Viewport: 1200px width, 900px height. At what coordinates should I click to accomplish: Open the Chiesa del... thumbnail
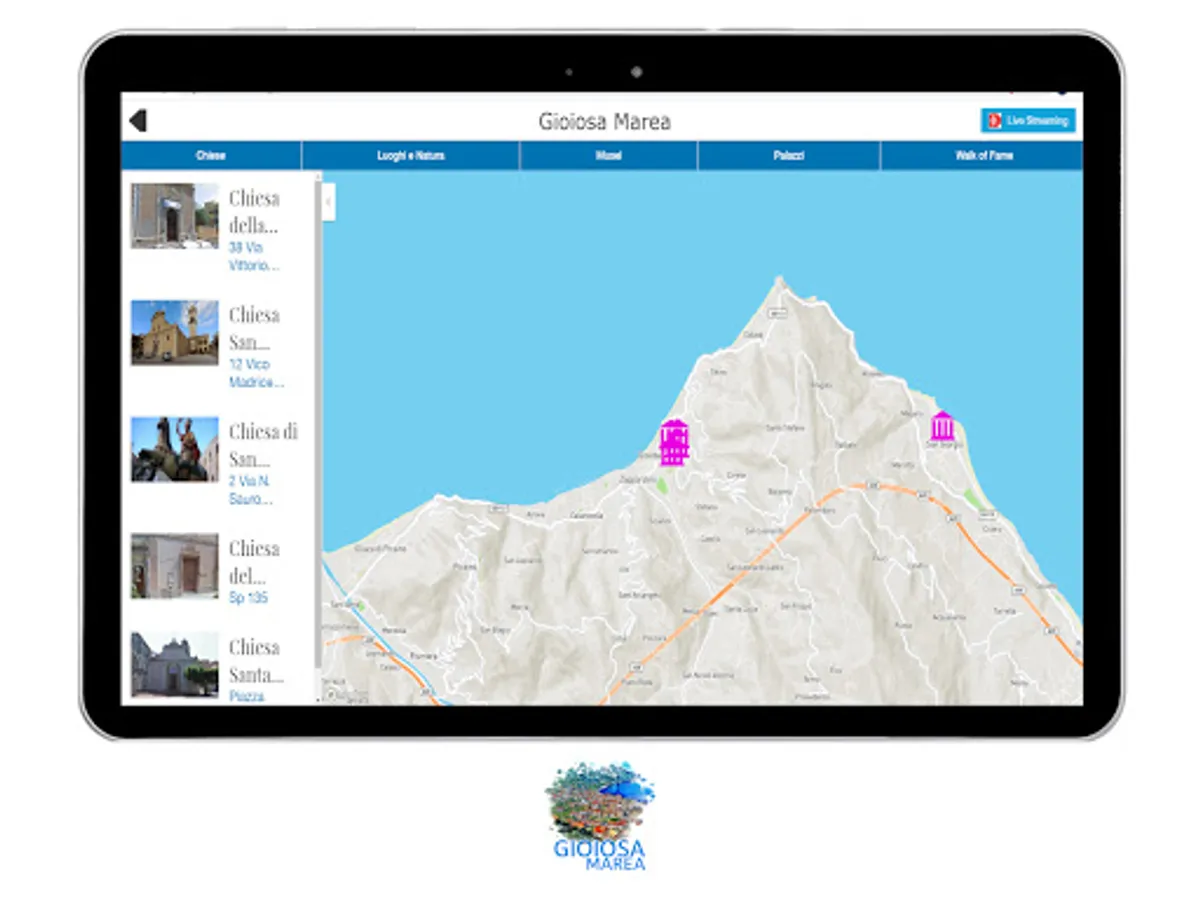(174, 566)
